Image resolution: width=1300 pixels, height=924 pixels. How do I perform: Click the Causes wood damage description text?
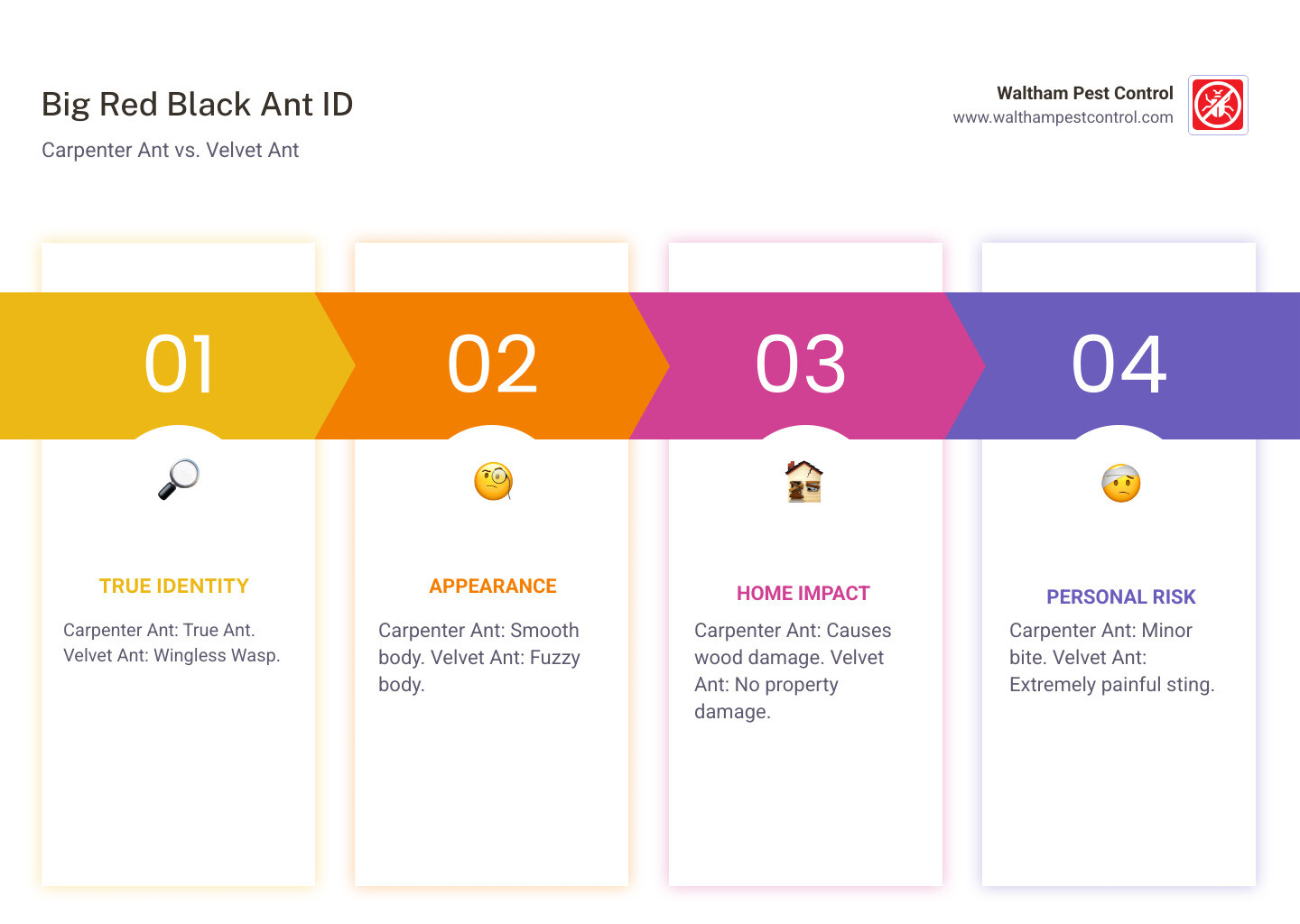click(792, 644)
